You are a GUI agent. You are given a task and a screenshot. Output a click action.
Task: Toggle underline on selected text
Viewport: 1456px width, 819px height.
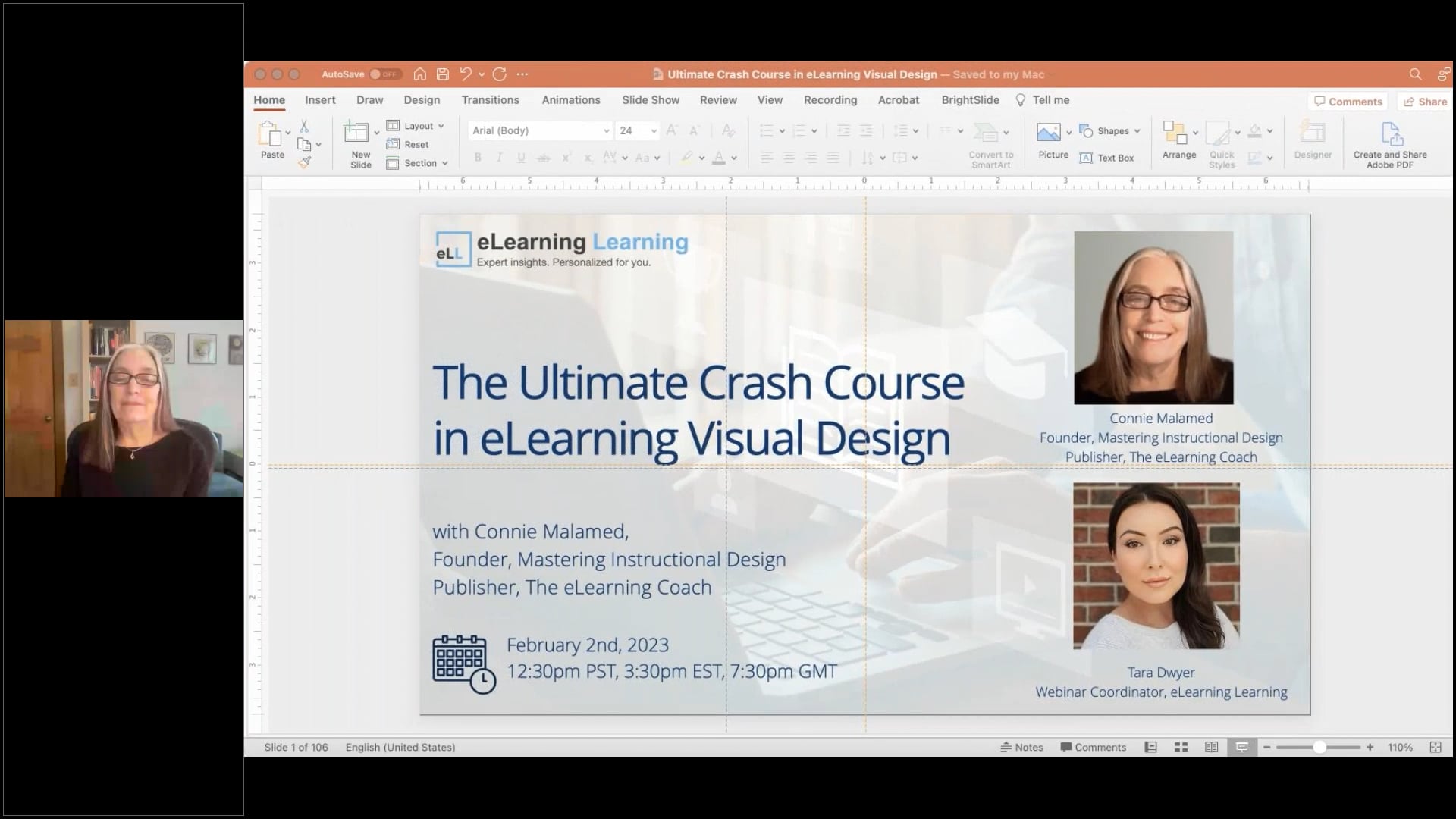point(521,157)
